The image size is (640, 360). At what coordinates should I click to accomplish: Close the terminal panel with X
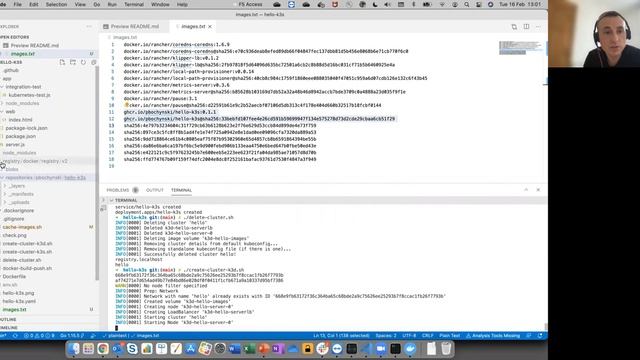point(538,190)
